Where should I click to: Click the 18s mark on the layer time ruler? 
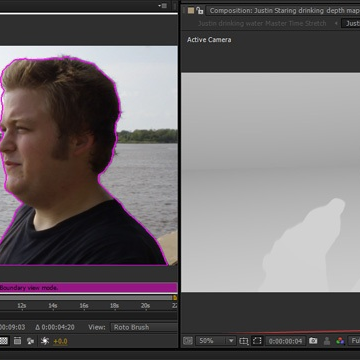point(114,306)
